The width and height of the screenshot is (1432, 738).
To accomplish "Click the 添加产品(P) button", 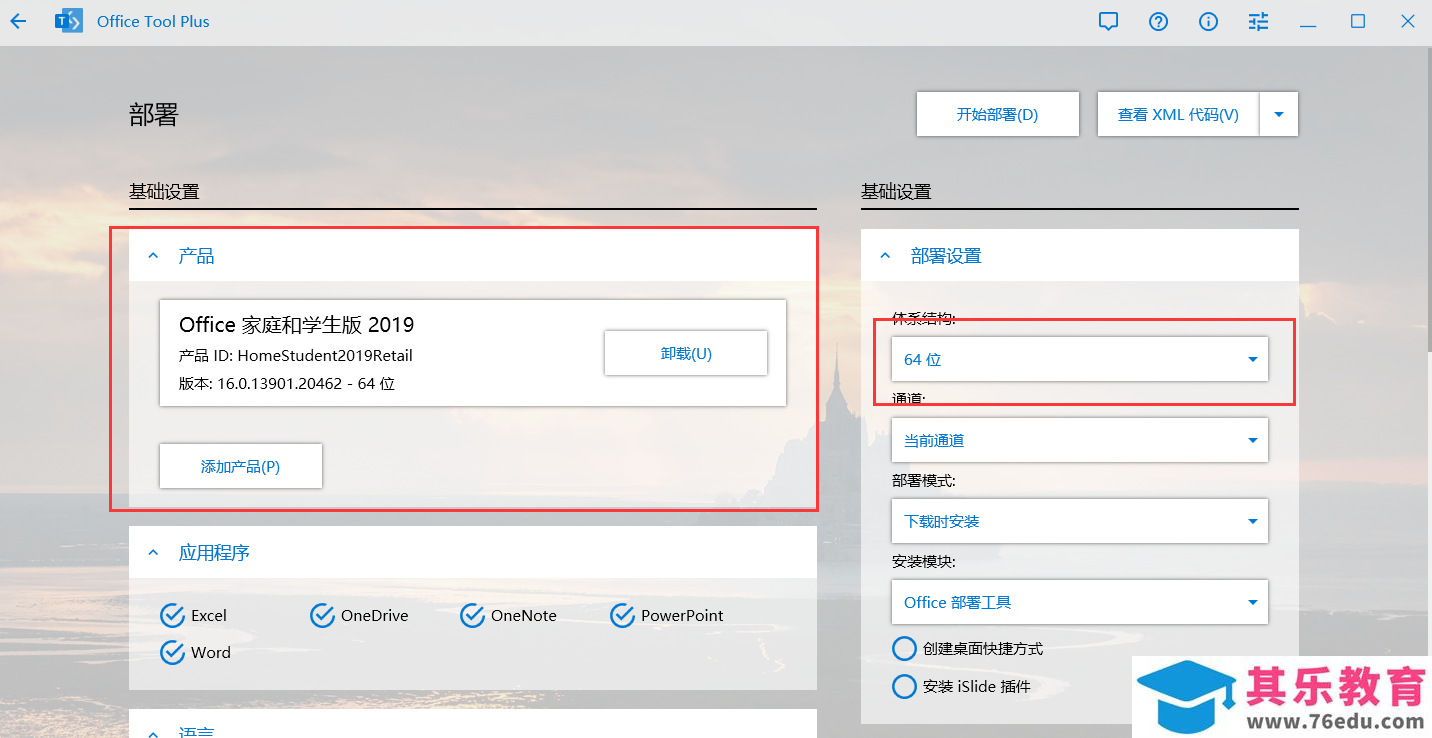I will (241, 466).
